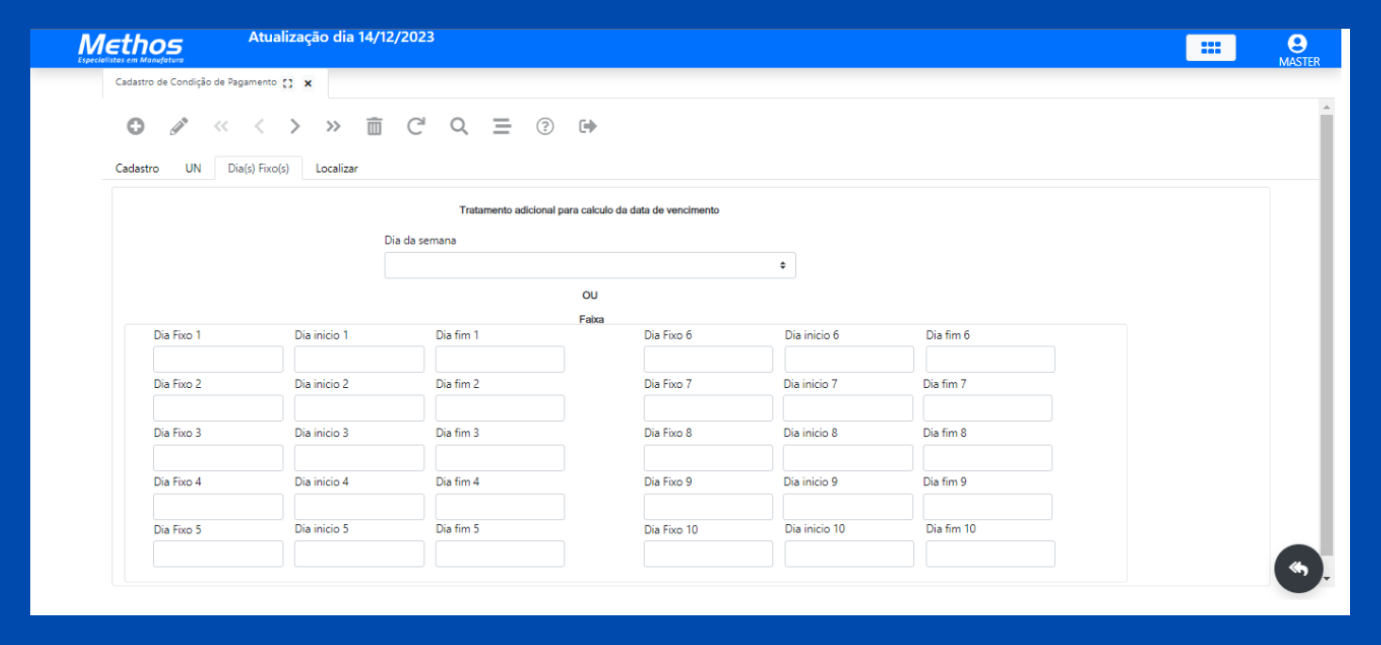Image resolution: width=1381 pixels, height=645 pixels.
Task: Click the scrollbar down arrow
Action: [x=1327, y=579]
